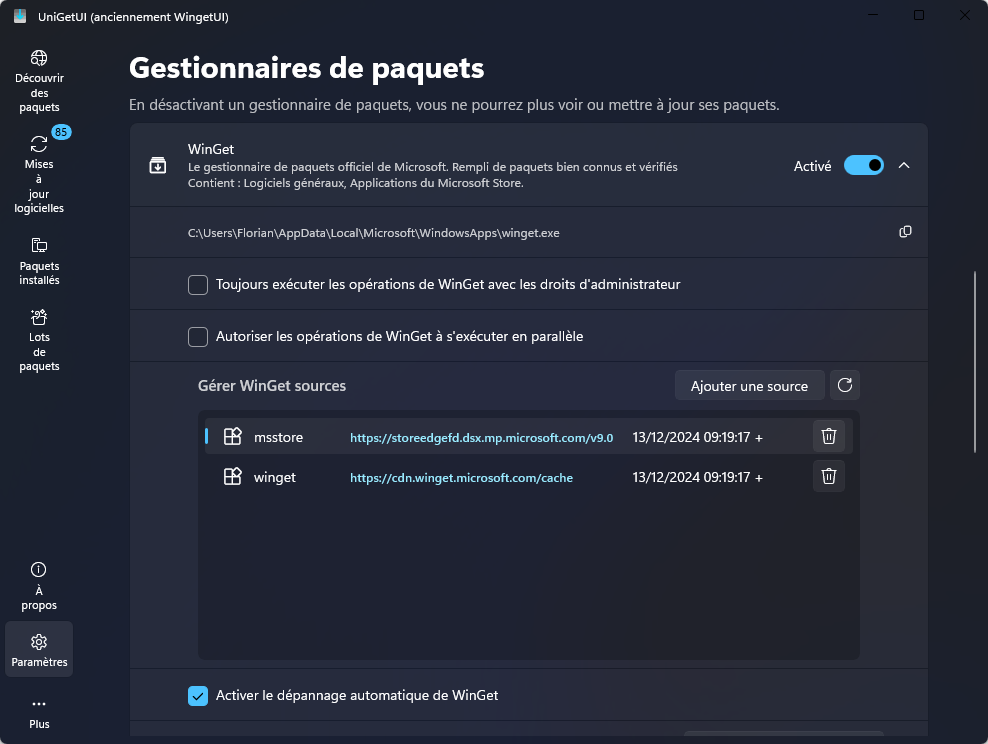988x744 pixels.
Task: Uncheck Activer le dépannage automatique de WinGet
Action: click(197, 695)
